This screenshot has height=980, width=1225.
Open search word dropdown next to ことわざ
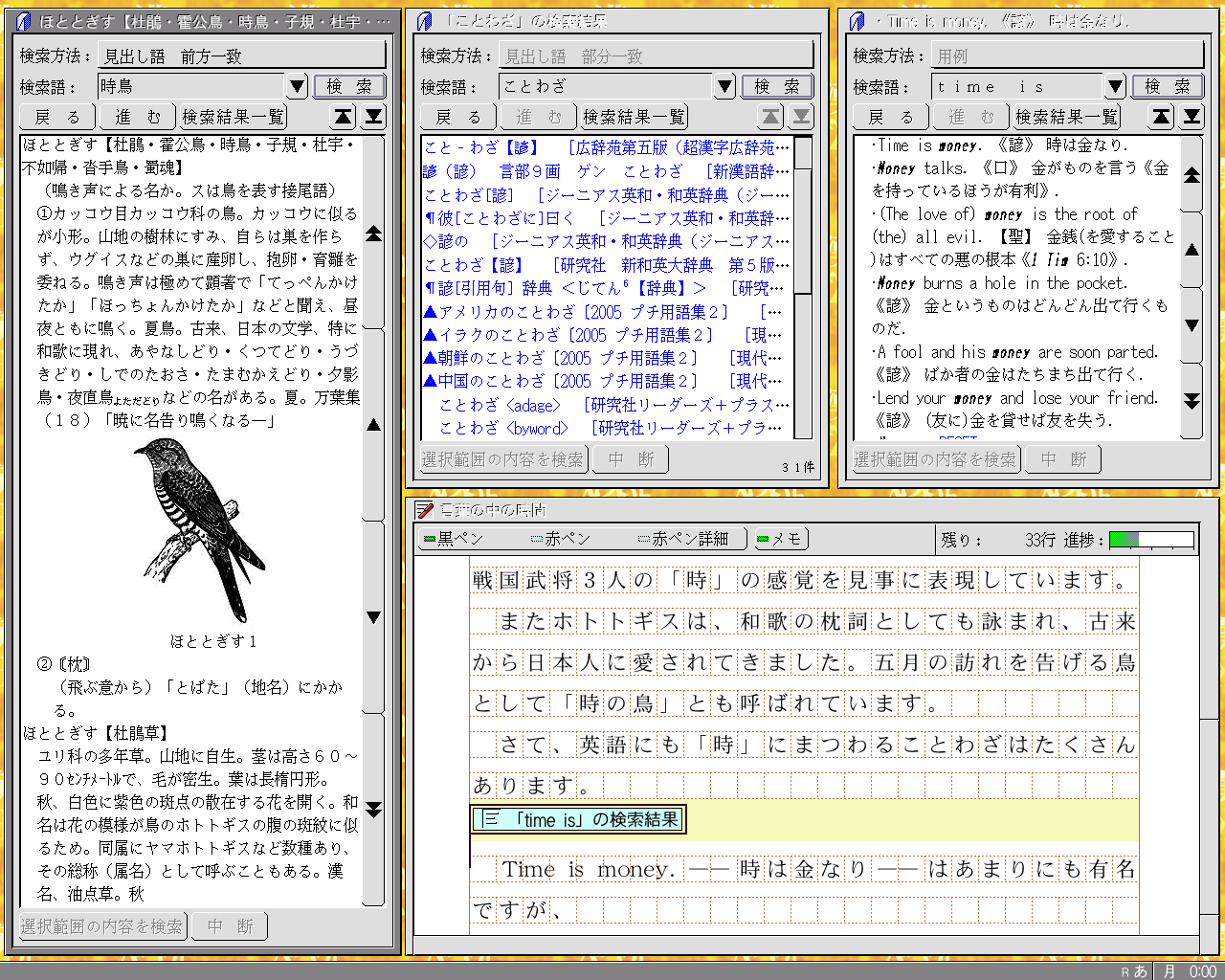point(725,87)
